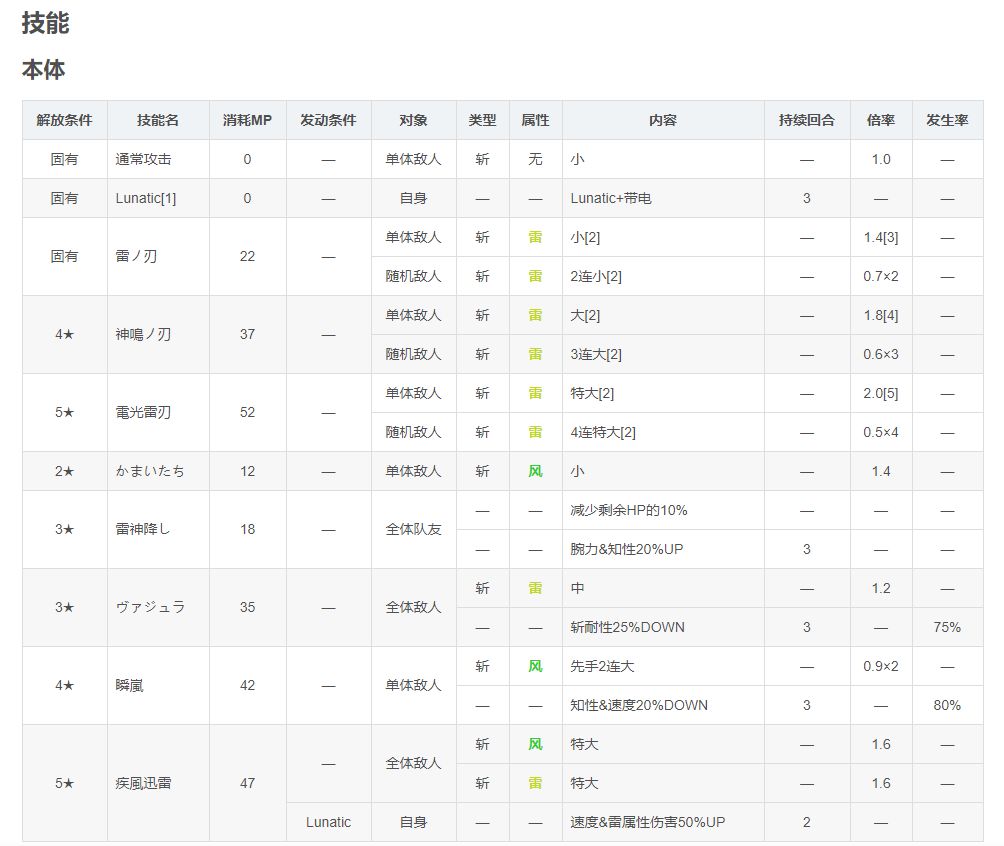Select the skill name 神鳴ノ刃
This screenshot has width=1004, height=846.
(143, 335)
